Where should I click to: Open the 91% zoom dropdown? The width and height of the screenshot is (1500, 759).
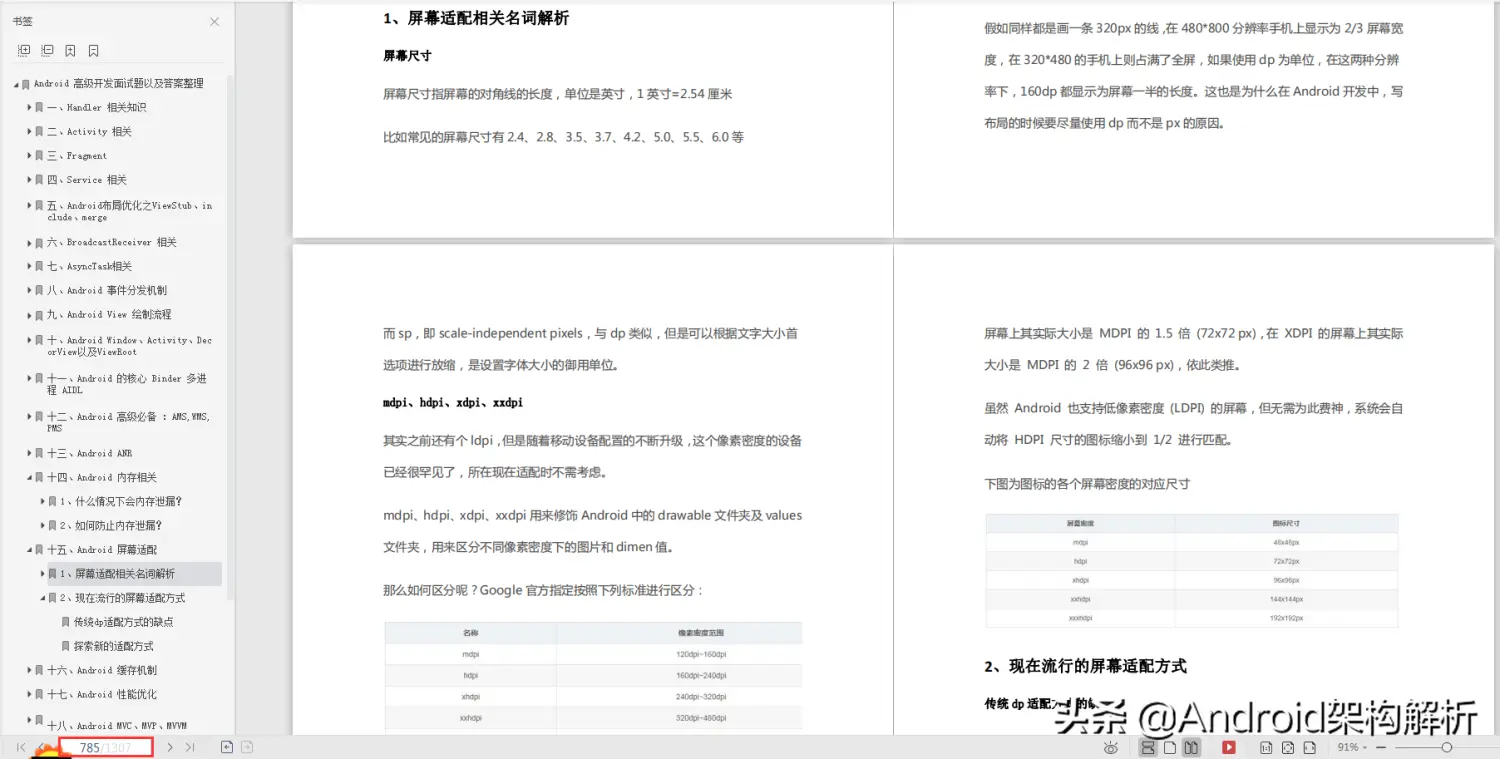click(x=1351, y=747)
